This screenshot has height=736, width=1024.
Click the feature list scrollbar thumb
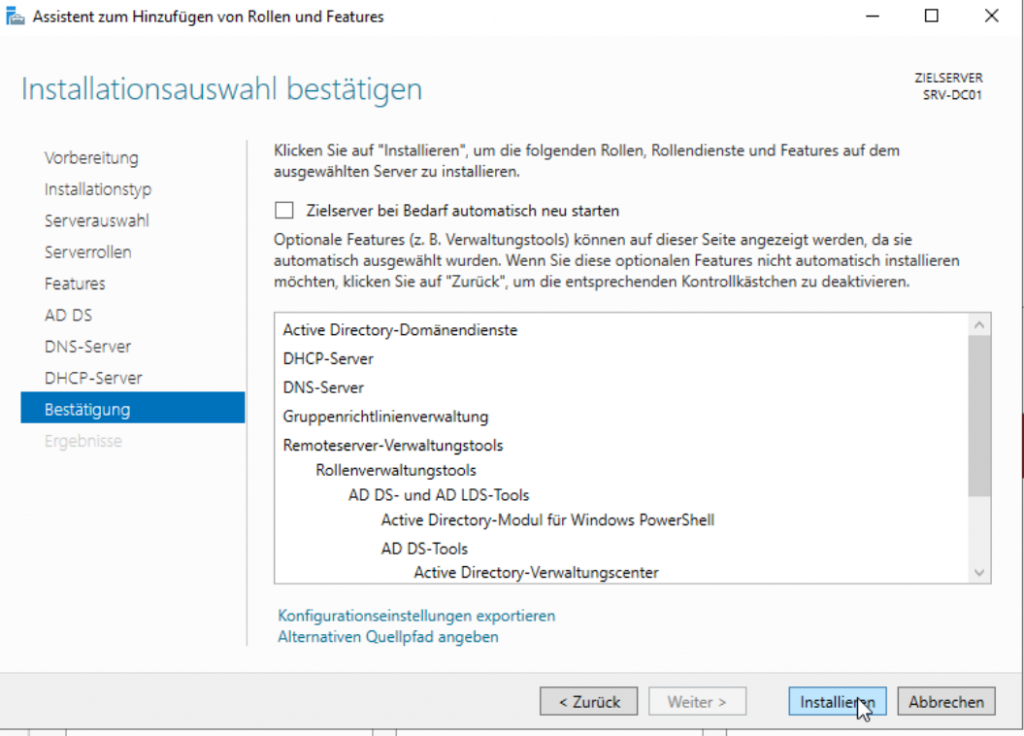(x=980, y=415)
